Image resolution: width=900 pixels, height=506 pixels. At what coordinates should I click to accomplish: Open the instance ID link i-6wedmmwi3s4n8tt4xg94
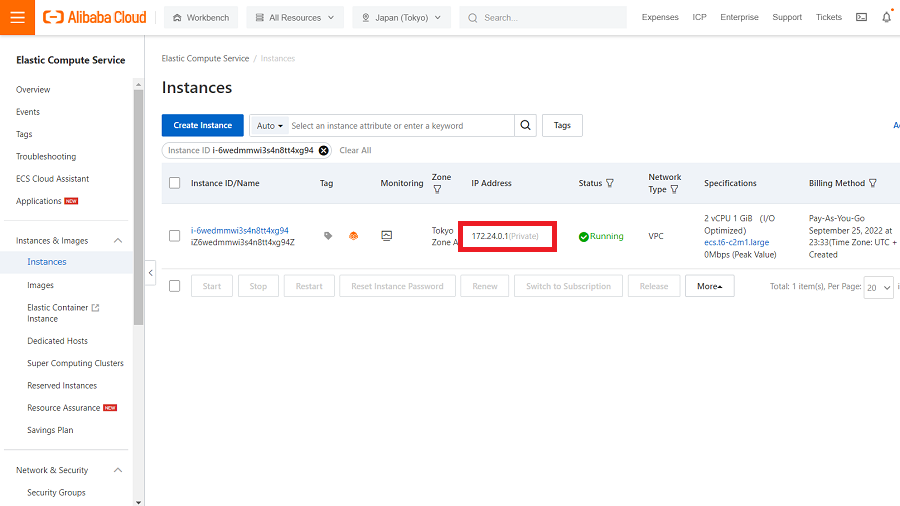pos(240,230)
